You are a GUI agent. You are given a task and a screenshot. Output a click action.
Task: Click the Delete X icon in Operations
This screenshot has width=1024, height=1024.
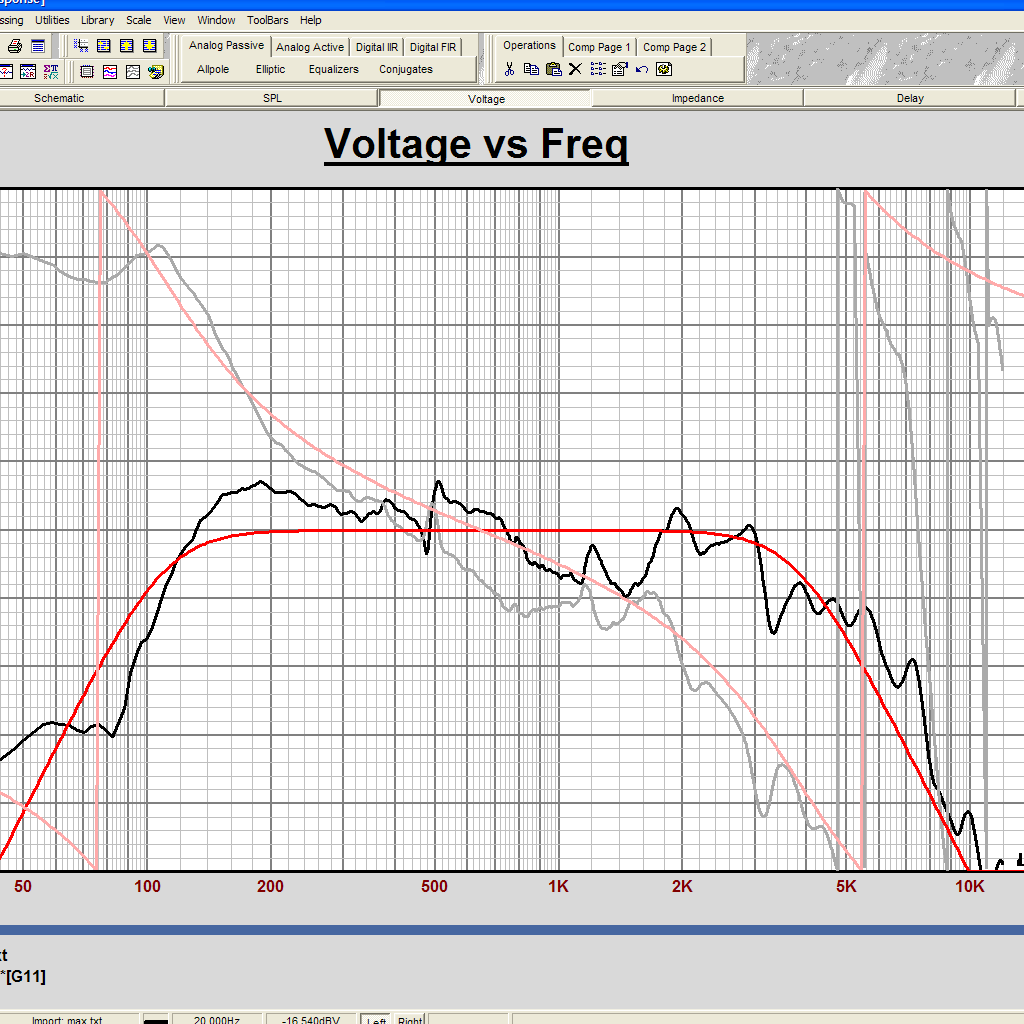click(x=575, y=69)
